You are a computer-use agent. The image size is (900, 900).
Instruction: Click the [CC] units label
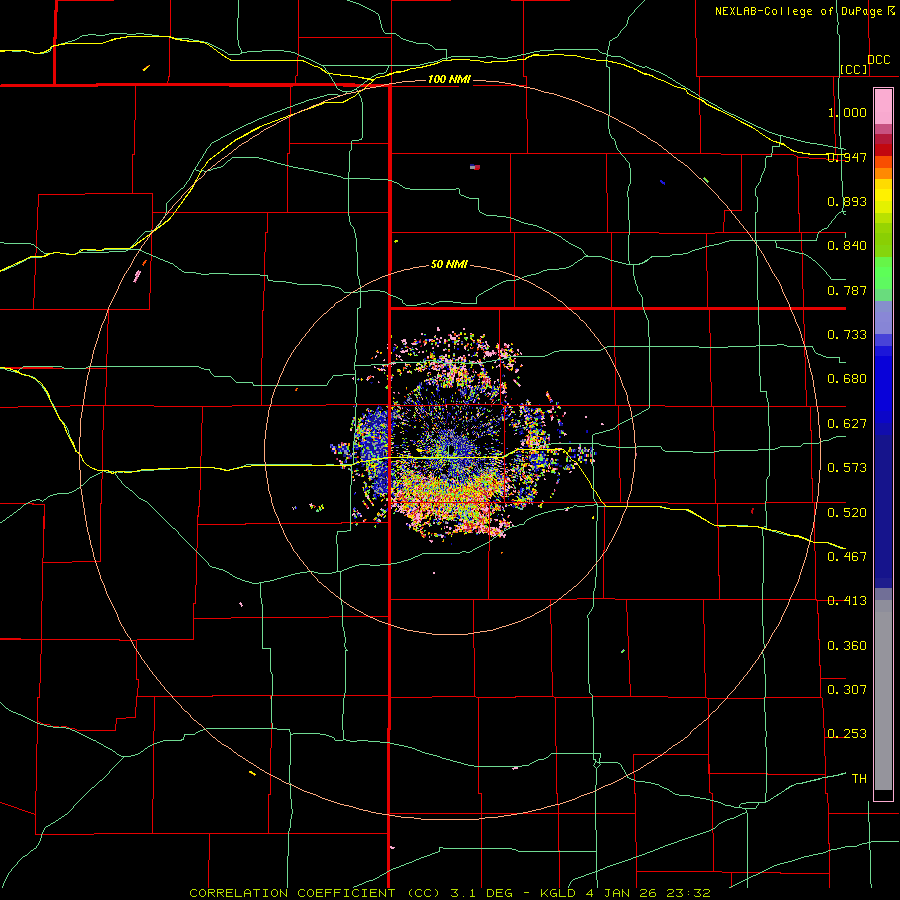tap(854, 69)
